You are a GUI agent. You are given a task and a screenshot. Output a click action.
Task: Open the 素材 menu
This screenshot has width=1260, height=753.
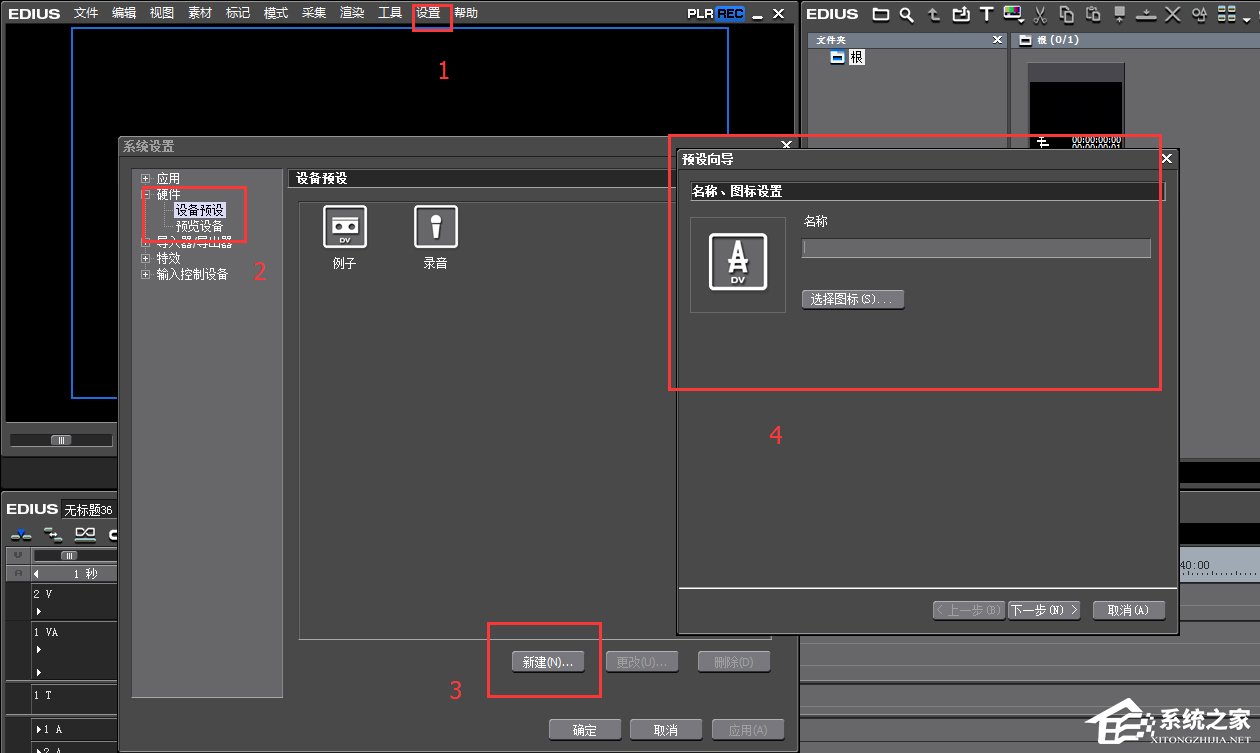pyautogui.click(x=200, y=13)
